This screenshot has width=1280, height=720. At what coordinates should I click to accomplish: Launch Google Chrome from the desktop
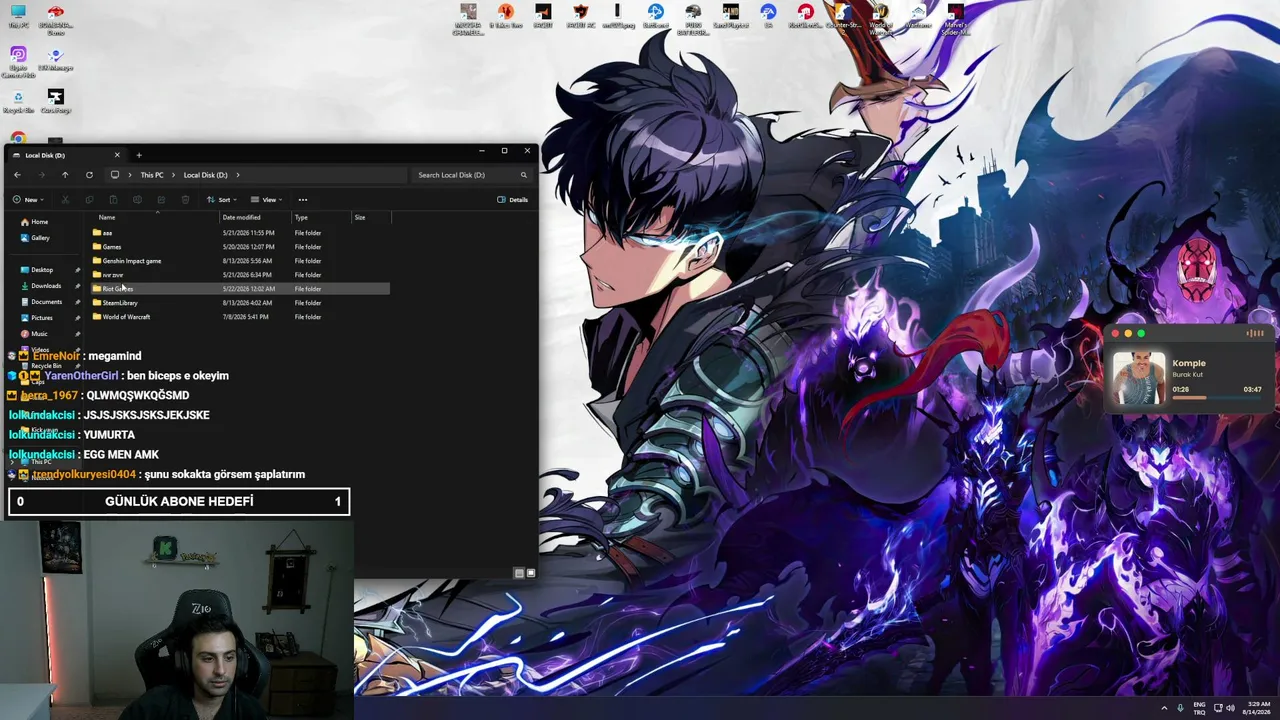[x=18, y=138]
